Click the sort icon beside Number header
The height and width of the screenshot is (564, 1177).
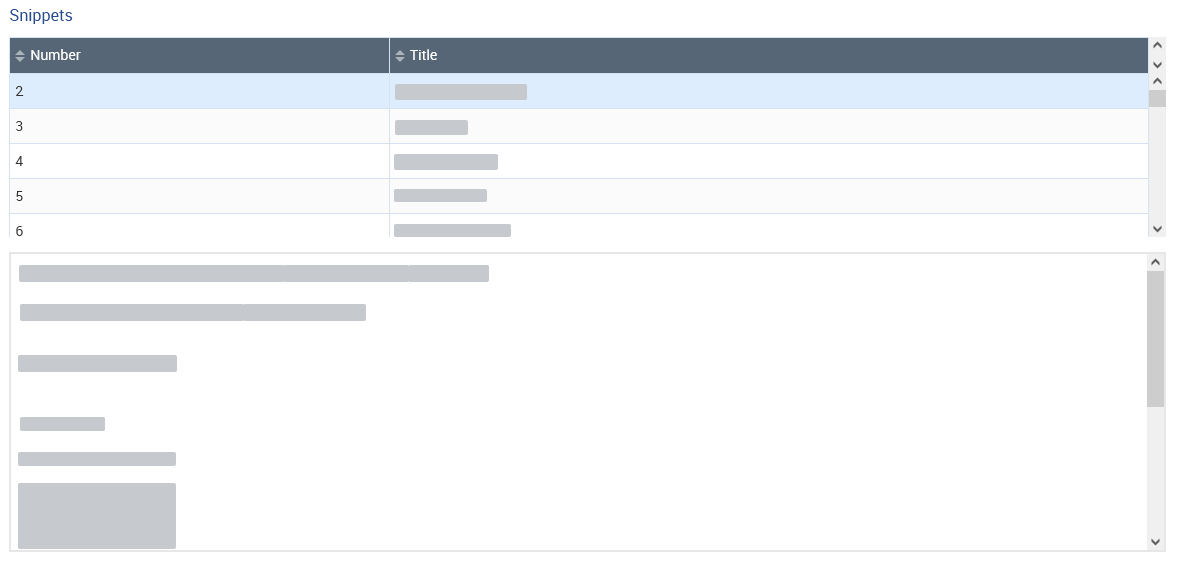(x=20, y=56)
